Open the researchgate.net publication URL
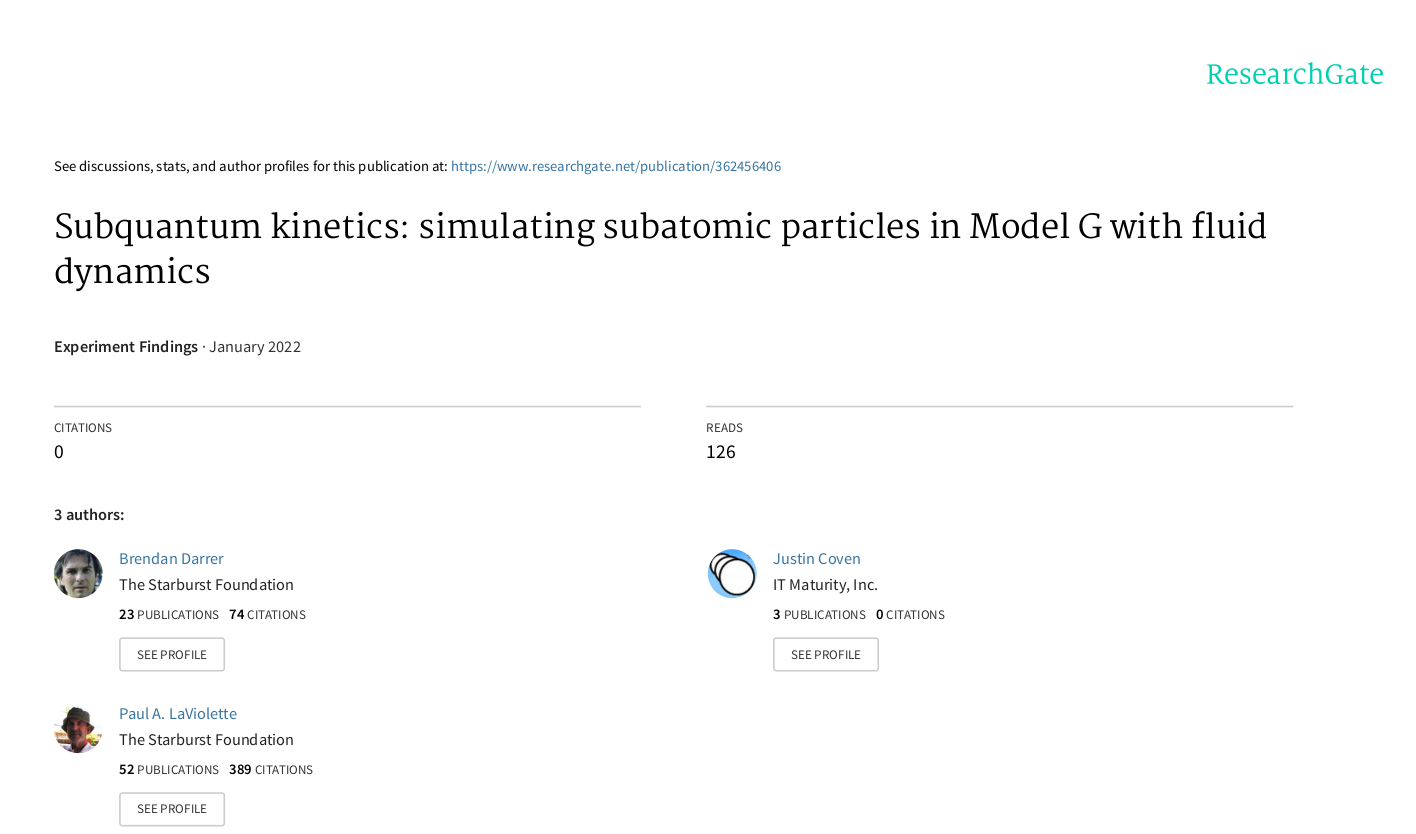This screenshot has width=1416, height=834. click(x=615, y=167)
